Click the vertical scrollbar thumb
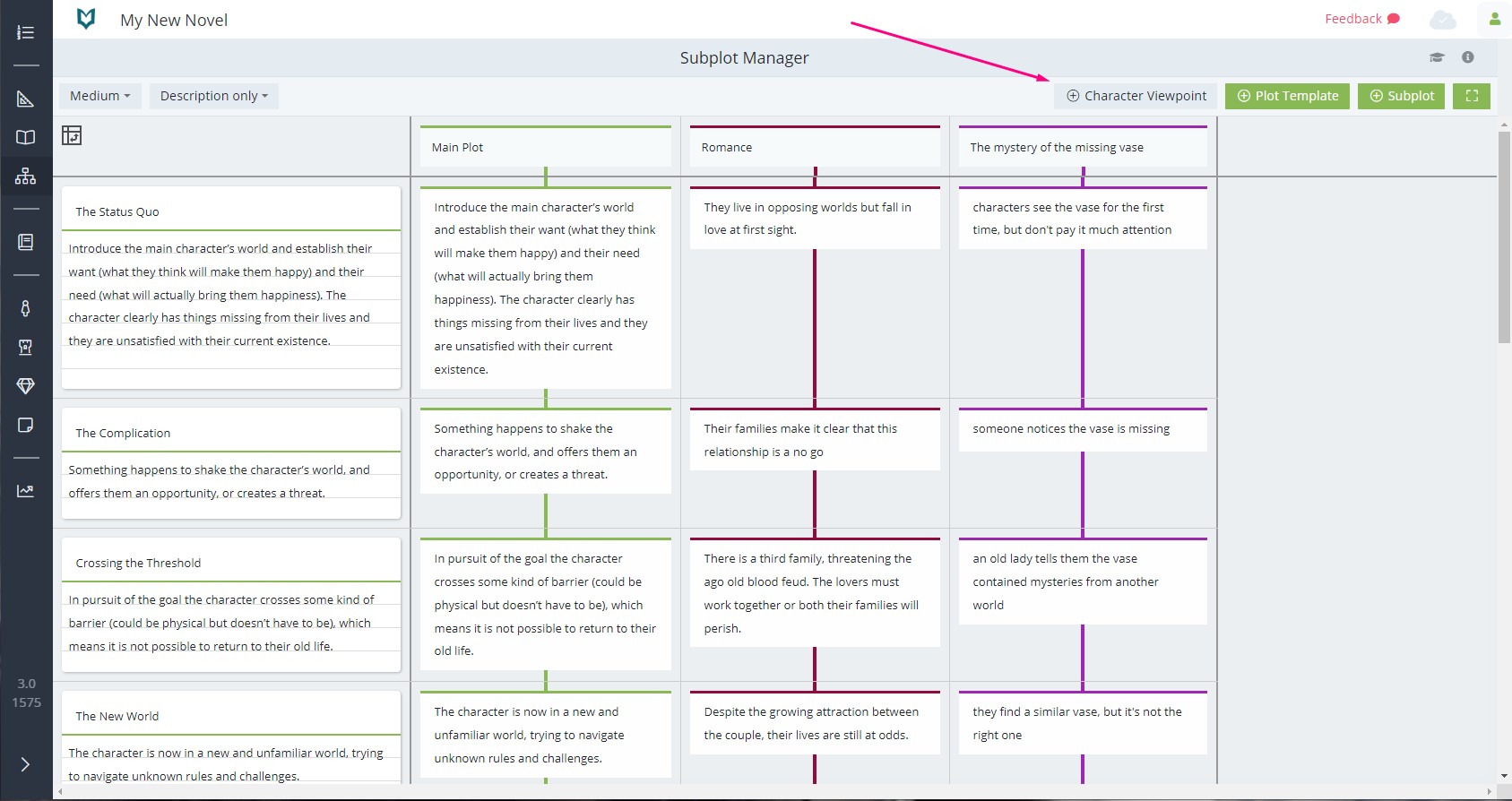The height and width of the screenshot is (801, 1512). coord(1504,237)
